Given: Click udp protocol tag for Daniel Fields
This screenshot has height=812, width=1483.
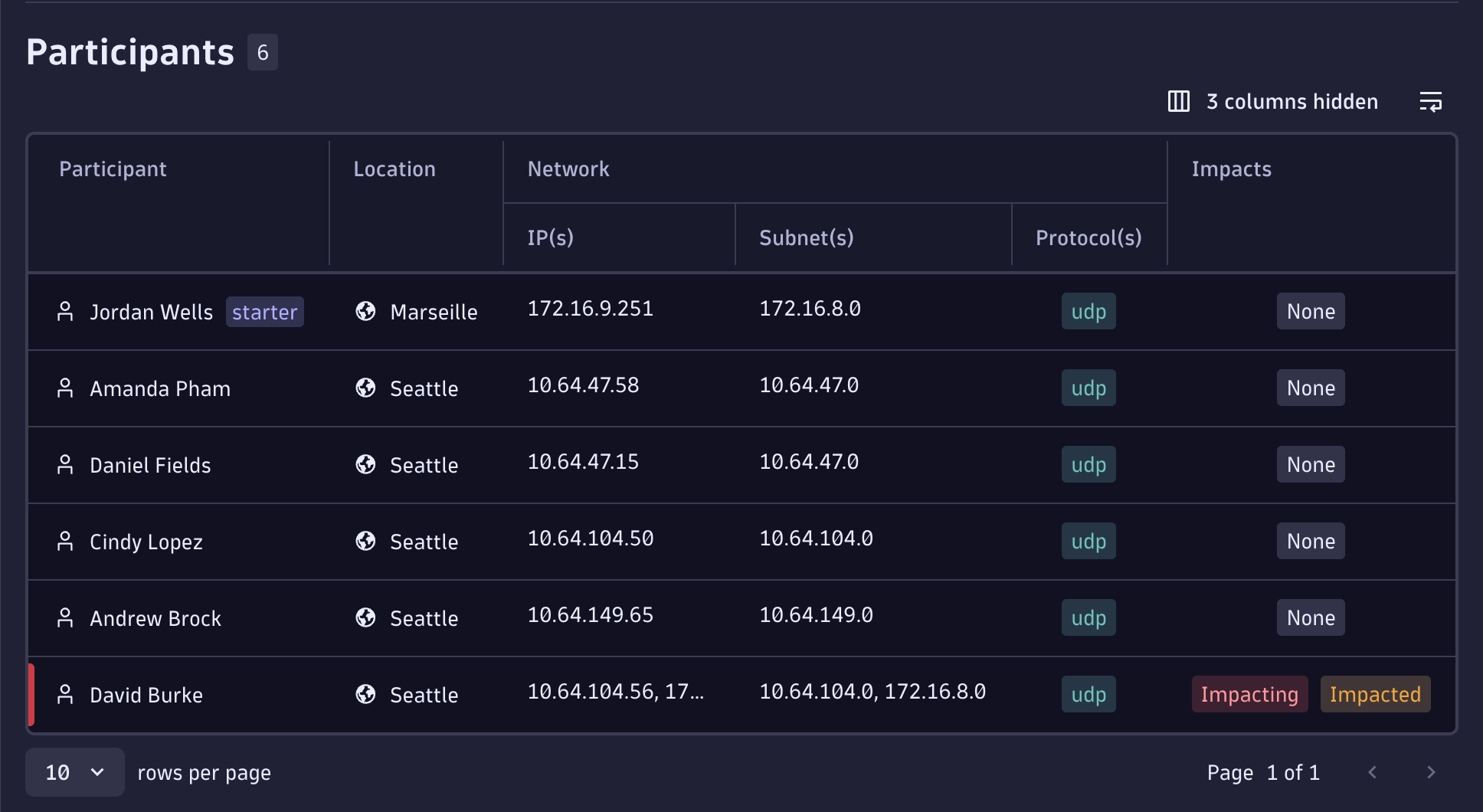Looking at the screenshot, I should click(x=1088, y=465).
